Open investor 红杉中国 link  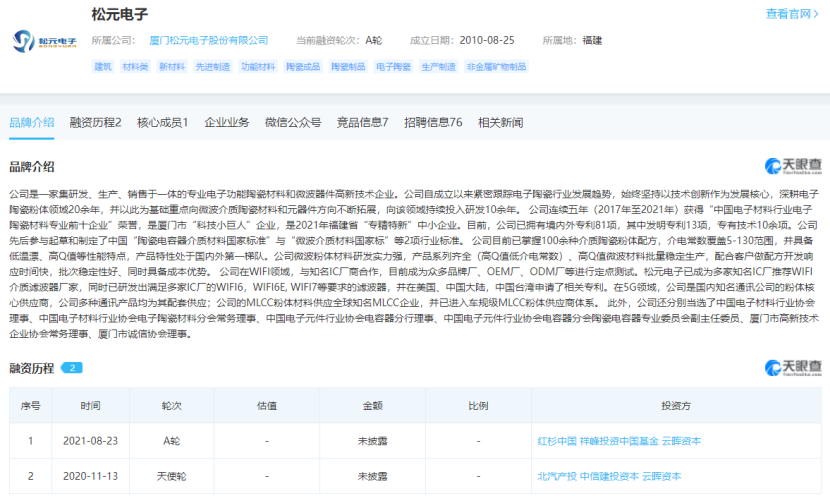(x=557, y=441)
